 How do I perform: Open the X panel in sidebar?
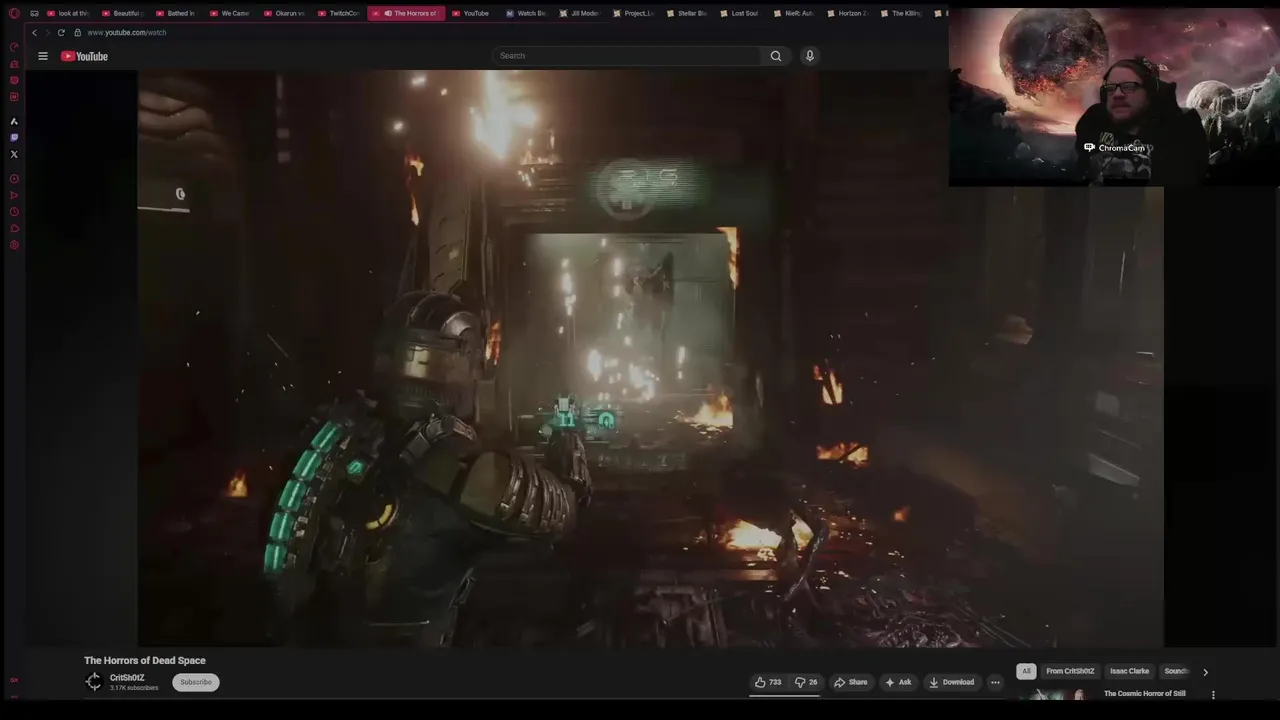click(x=14, y=154)
